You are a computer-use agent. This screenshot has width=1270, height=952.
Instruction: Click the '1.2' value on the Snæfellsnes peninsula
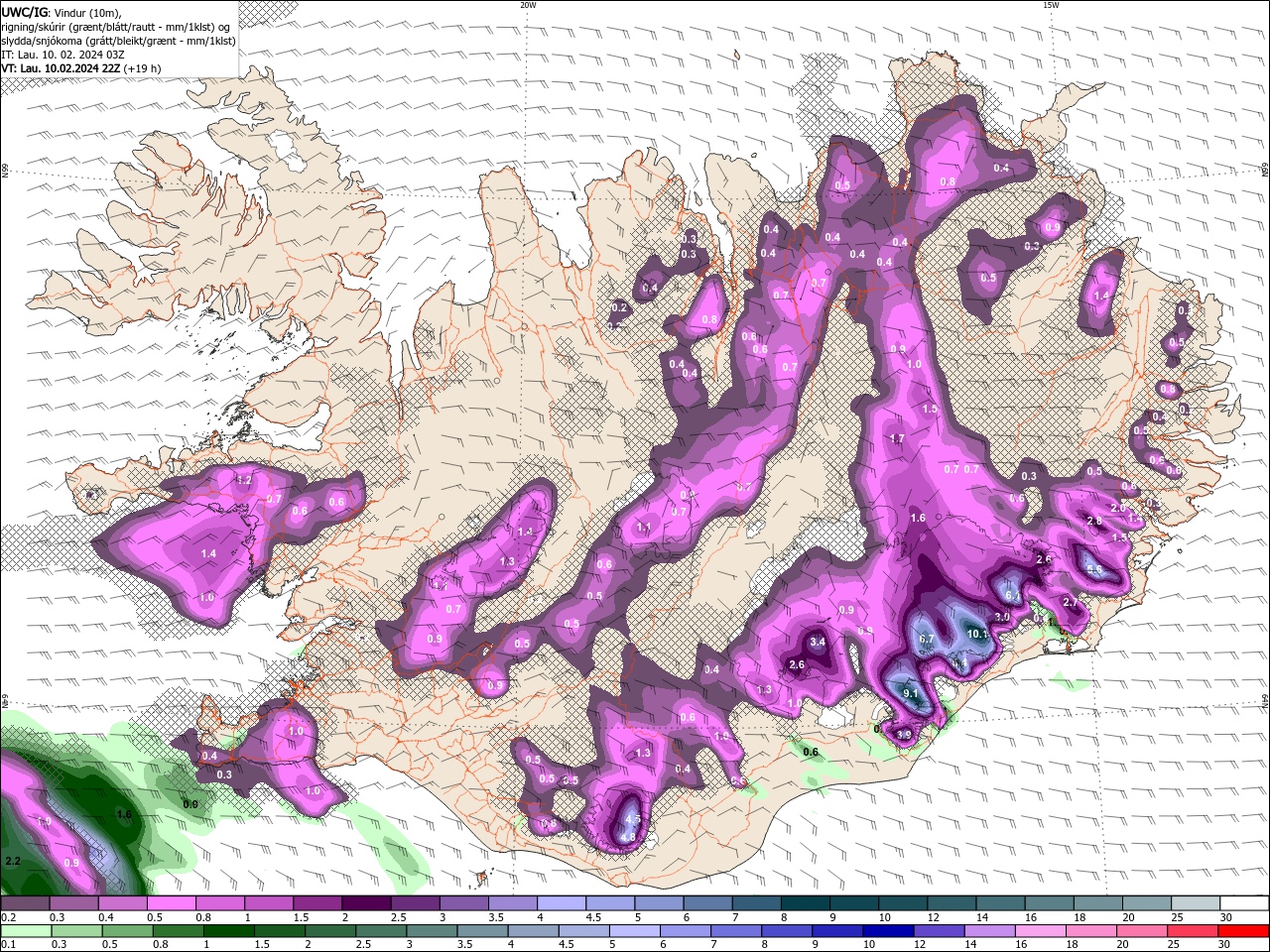tap(244, 479)
